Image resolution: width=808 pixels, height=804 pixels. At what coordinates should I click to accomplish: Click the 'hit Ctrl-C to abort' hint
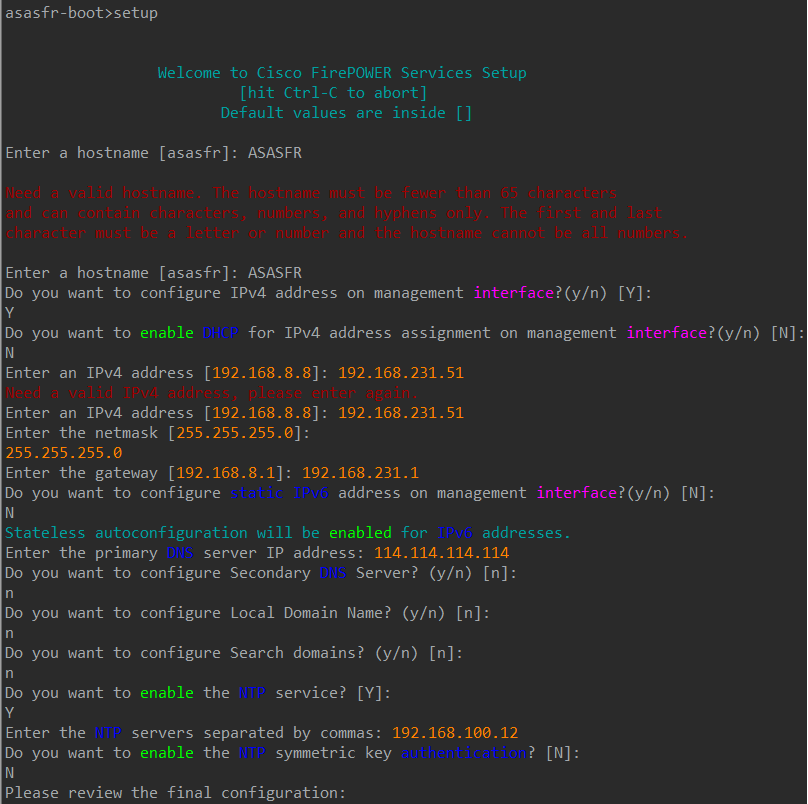point(341,93)
